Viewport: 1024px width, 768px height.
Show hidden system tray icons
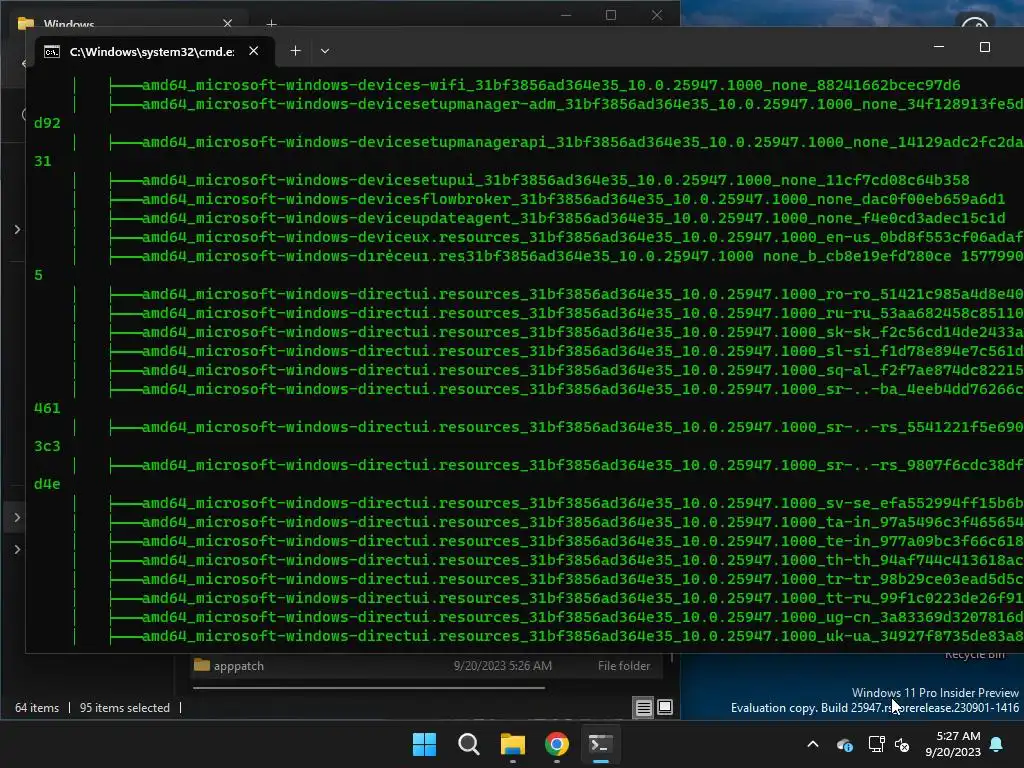tap(813, 744)
